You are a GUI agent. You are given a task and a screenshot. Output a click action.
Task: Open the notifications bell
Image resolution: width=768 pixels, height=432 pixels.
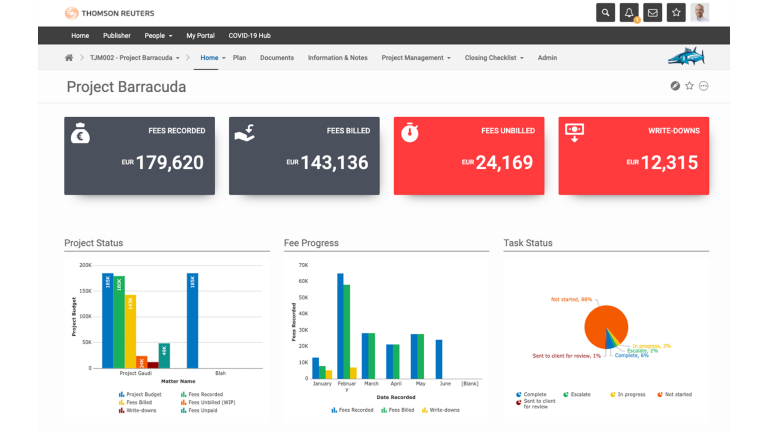coord(629,13)
